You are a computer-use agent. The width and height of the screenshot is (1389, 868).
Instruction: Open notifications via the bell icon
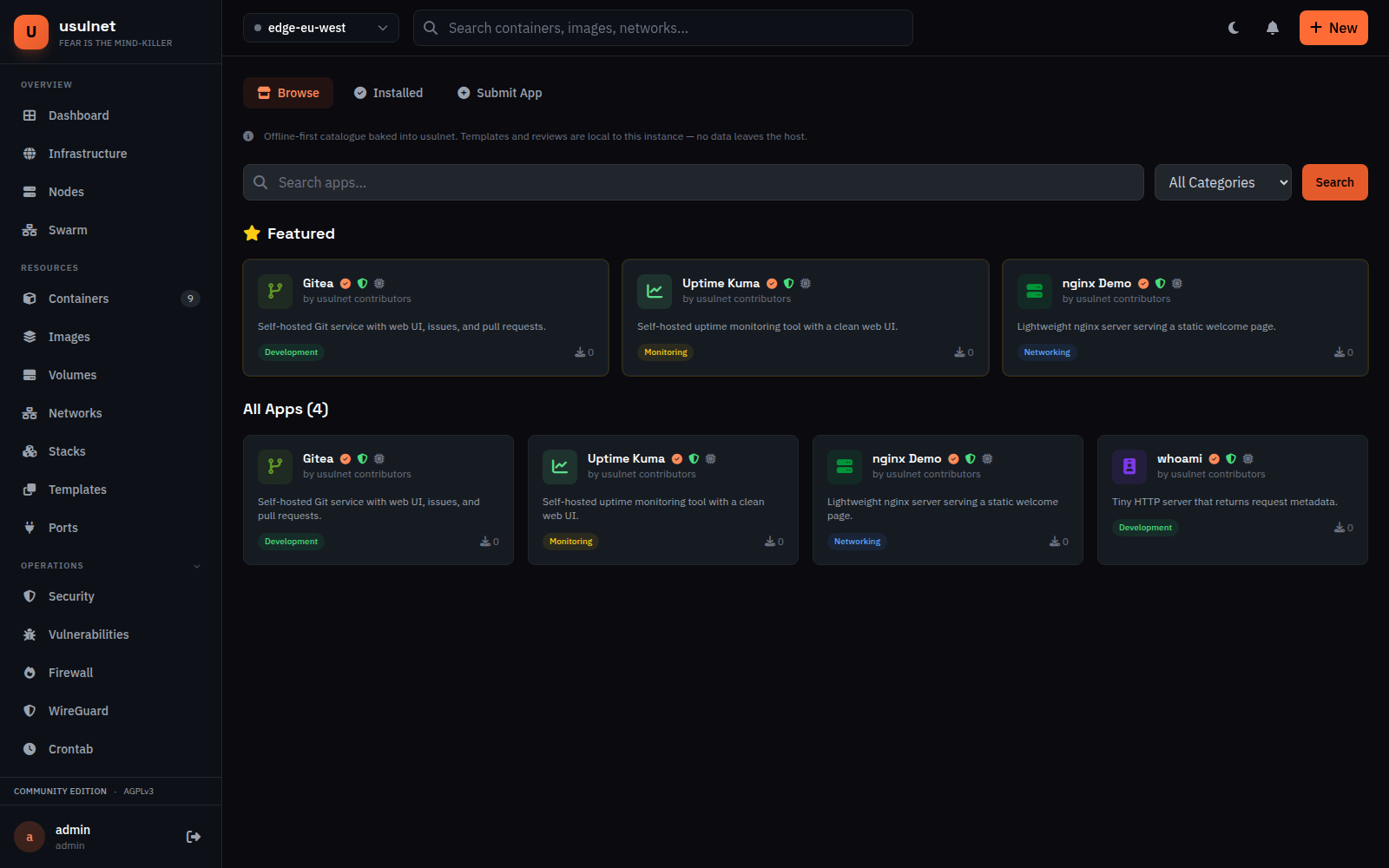point(1273,28)
